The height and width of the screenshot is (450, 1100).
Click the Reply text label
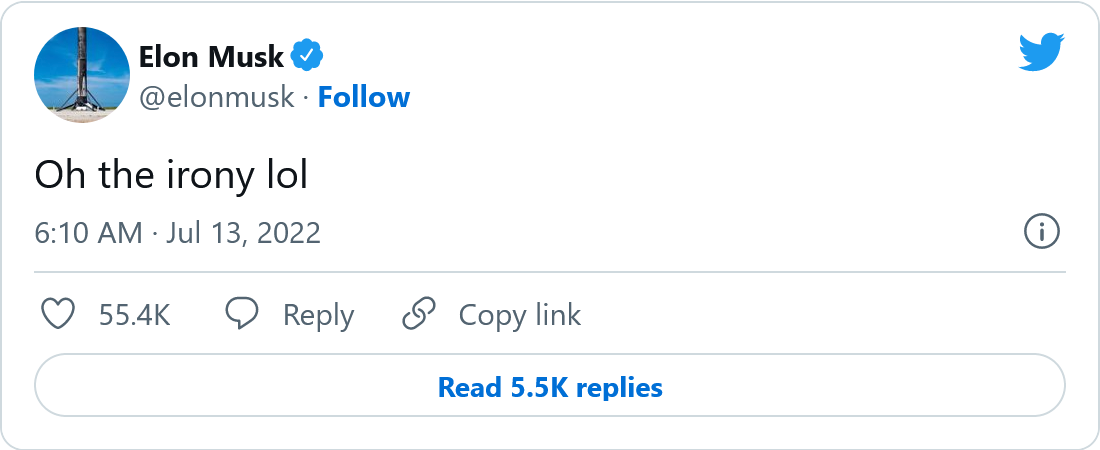[318, 315]
